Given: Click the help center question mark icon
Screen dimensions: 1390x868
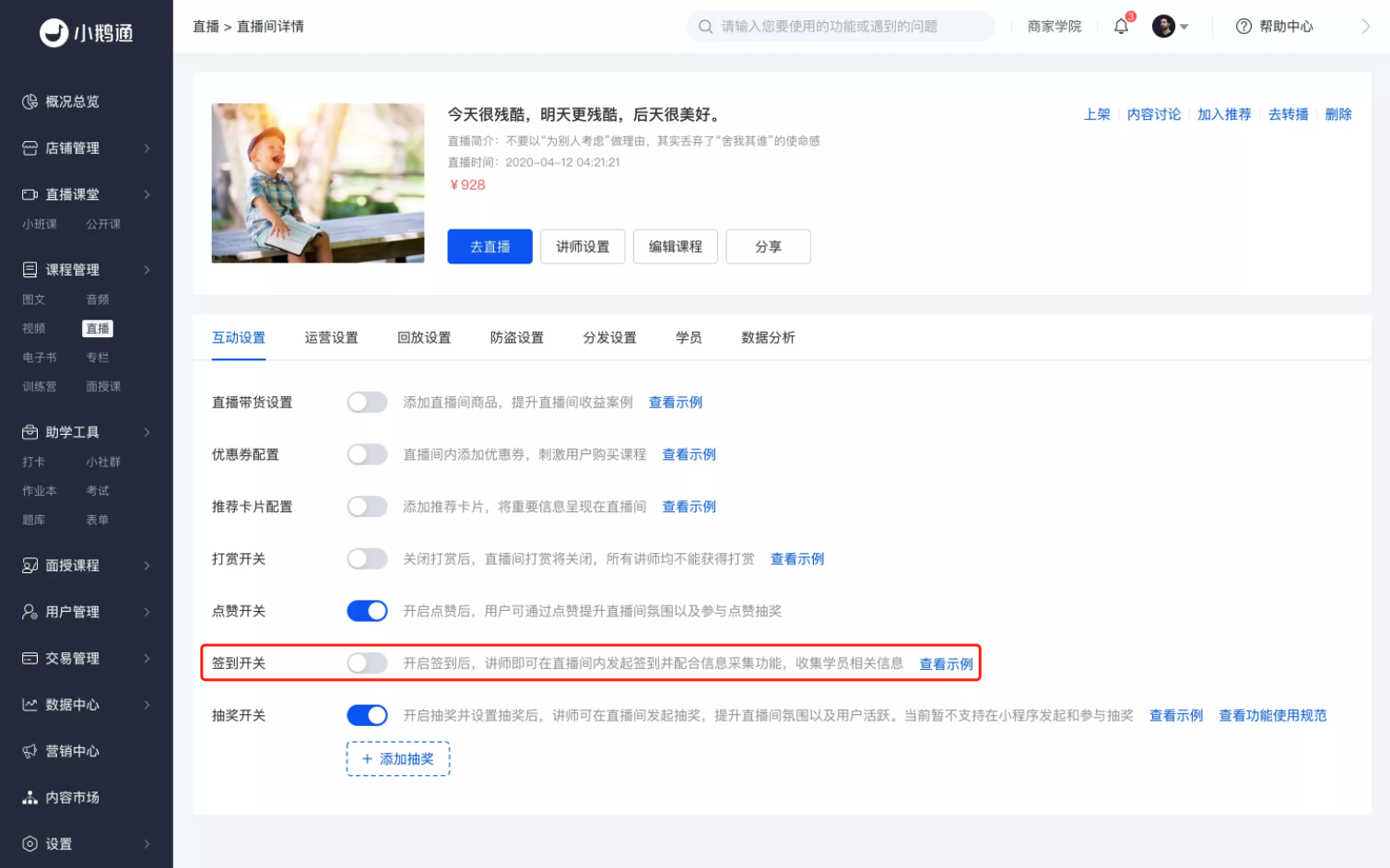Looking at the screenshot, I should tap(1243, 27).
